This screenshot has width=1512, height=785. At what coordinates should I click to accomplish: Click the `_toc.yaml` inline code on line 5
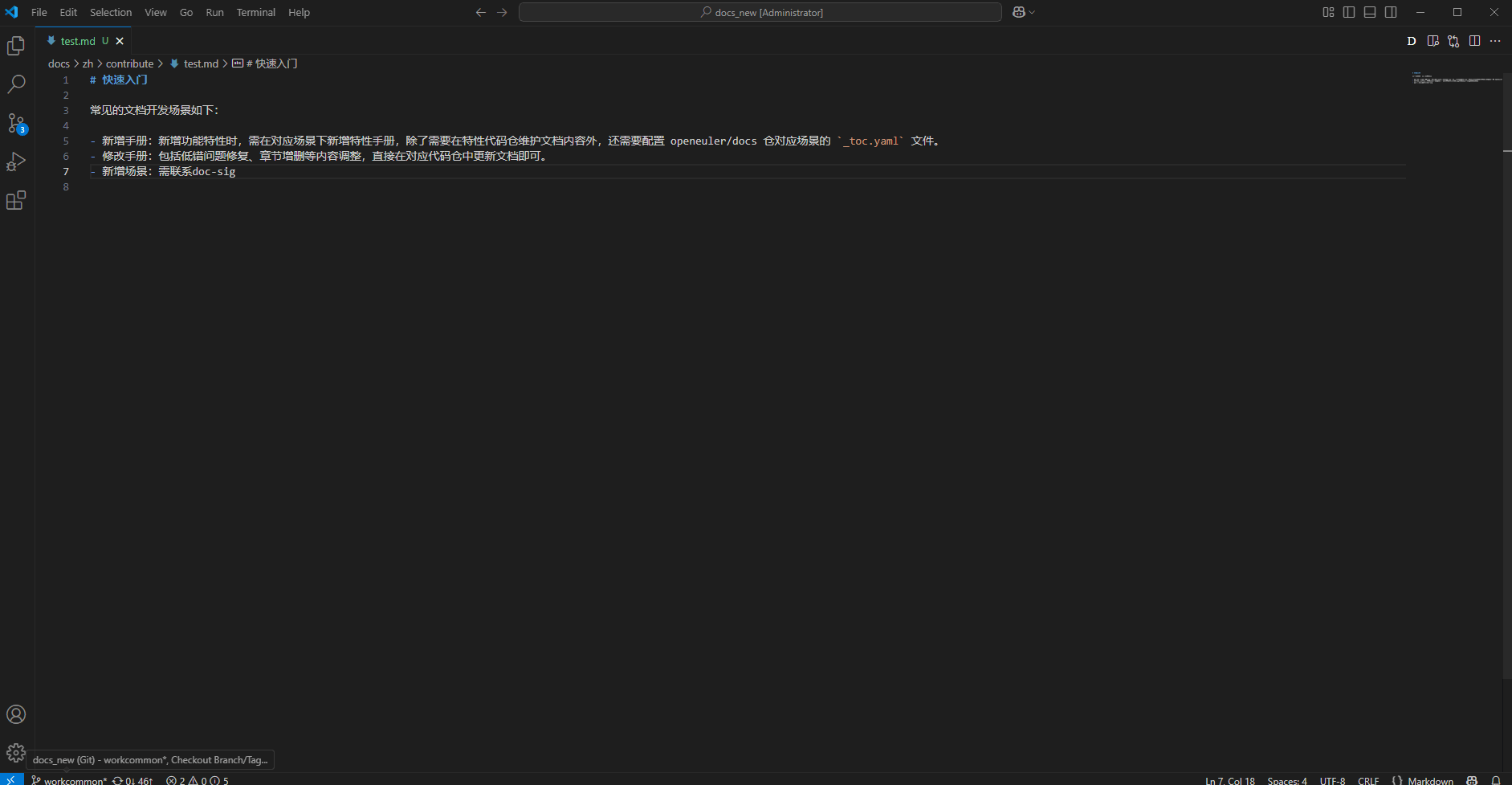coord(870,141)
